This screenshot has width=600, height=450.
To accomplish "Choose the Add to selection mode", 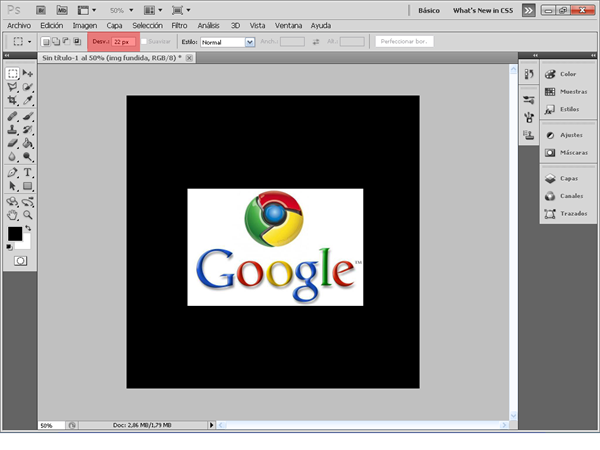I will pyautogui.click(x=55, y=42).
